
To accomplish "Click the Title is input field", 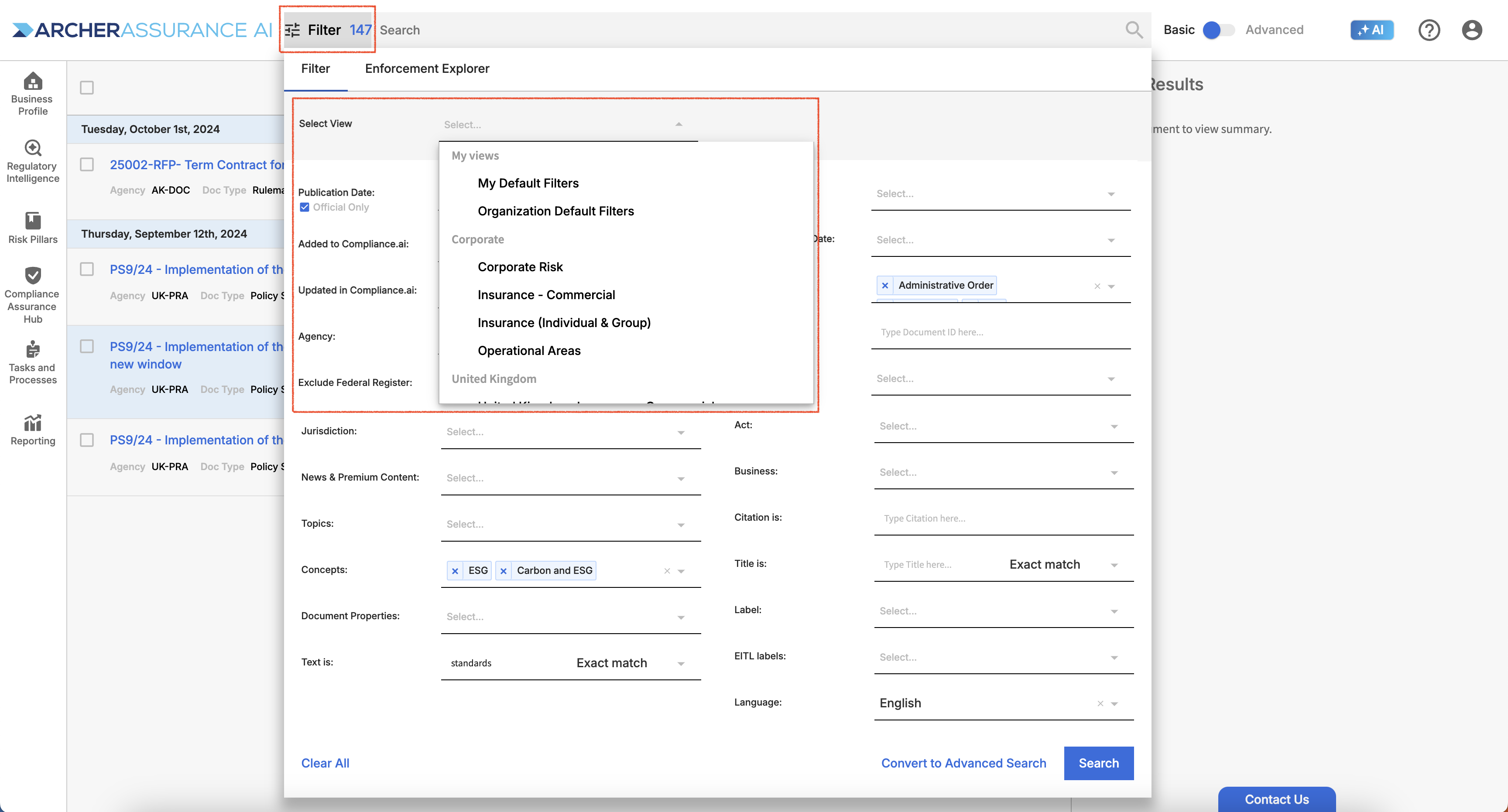I will [939, 565].
